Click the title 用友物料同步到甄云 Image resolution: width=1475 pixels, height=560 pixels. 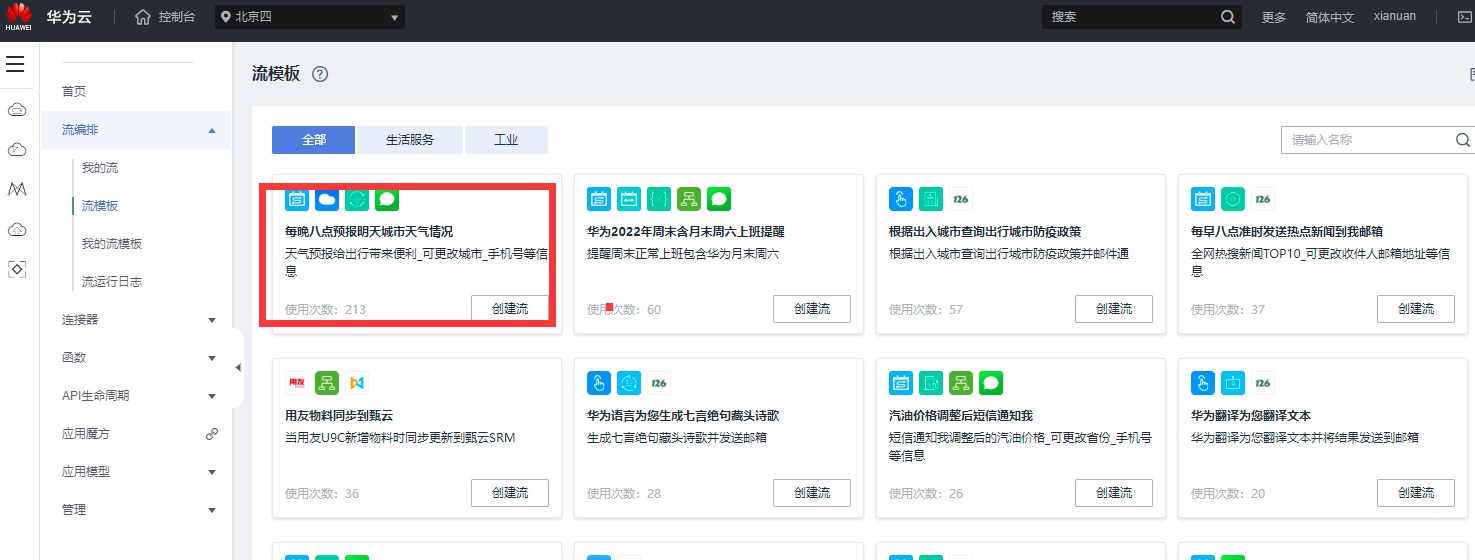[x=339, y=416]
